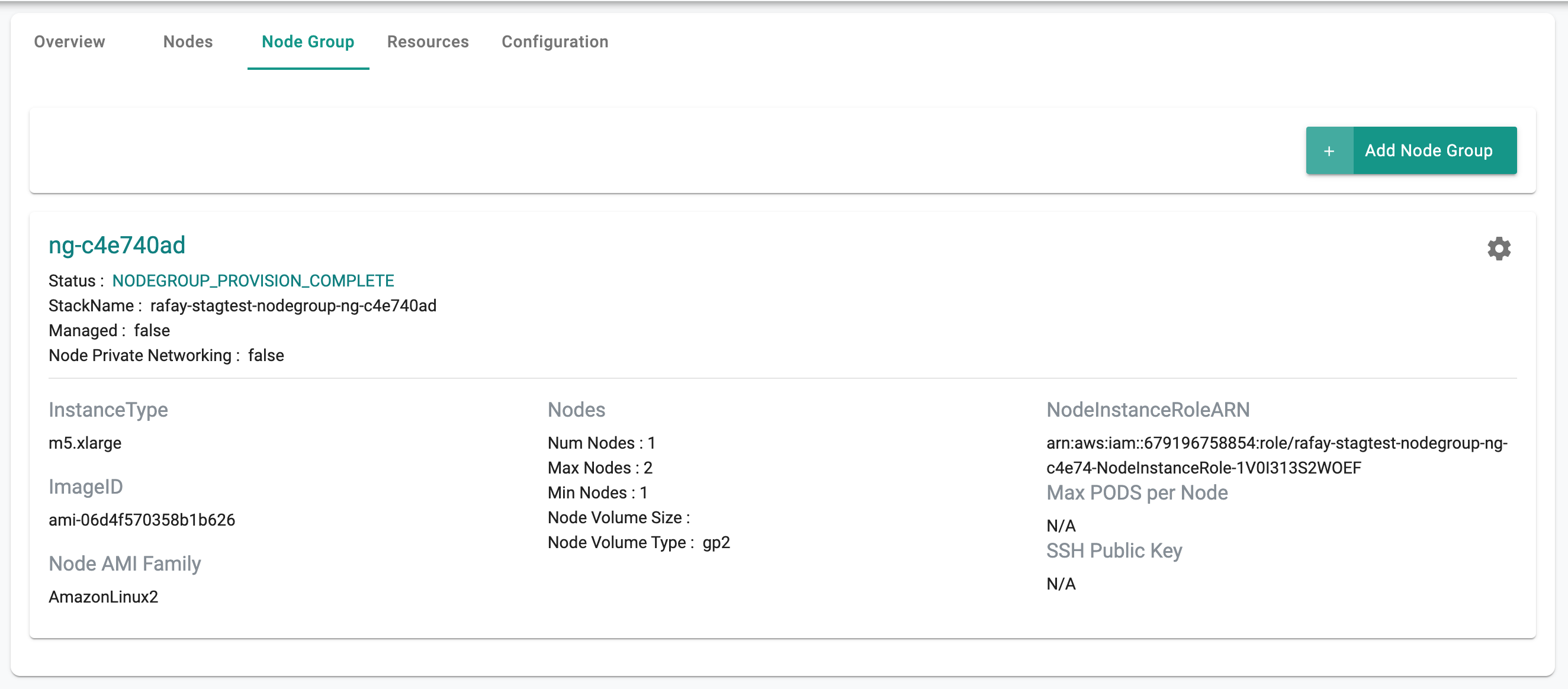Select the Node Group tab
Image resolution: width=1568 pixels, height=689 pixels.
pos(308,41)
